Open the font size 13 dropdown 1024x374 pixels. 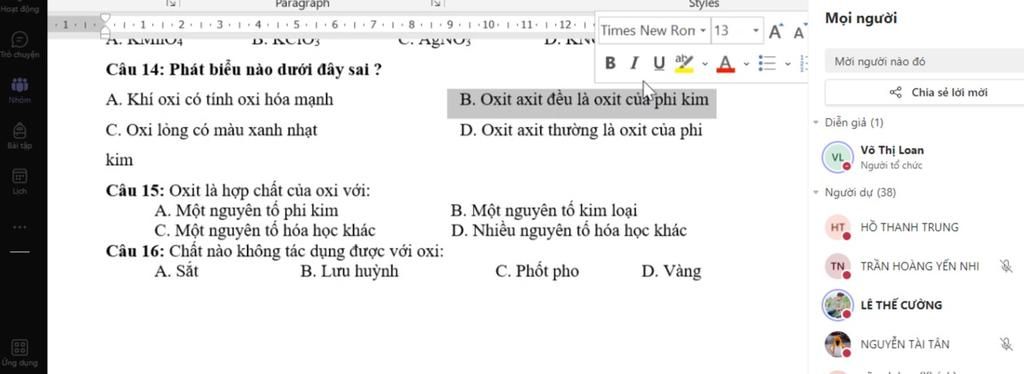coord(737,31)
